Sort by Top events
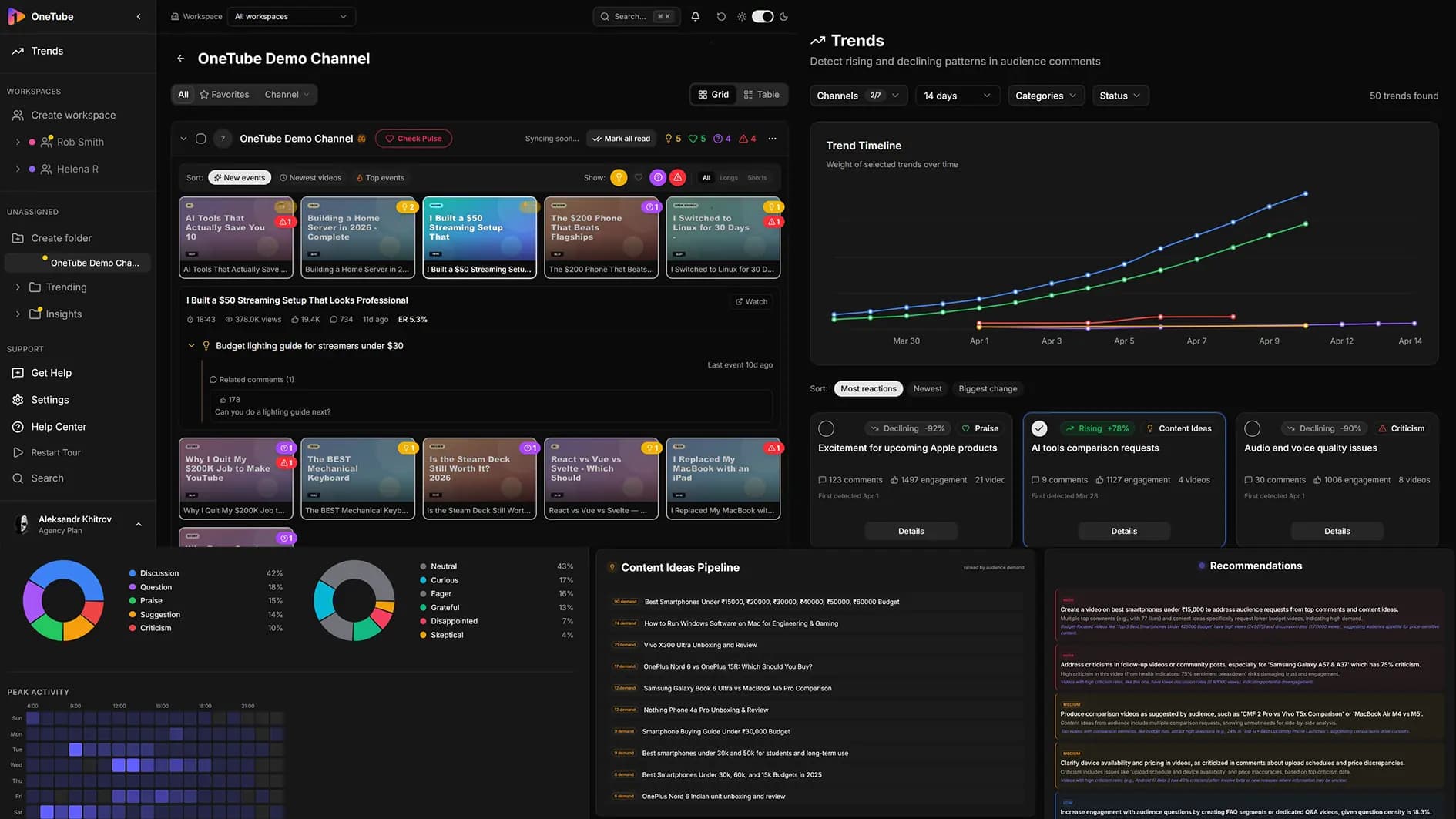 (x=380, y=178)
